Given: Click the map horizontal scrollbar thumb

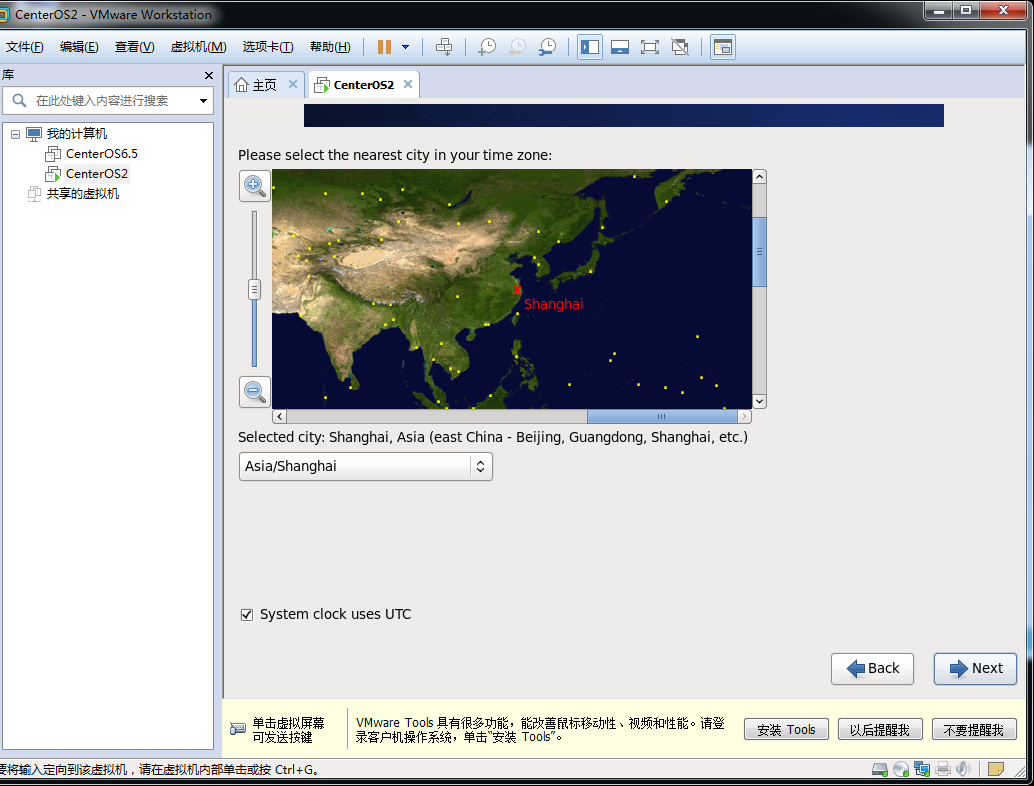Looking at the screenshot, I should pyautogui.click(x=661, y=416).
